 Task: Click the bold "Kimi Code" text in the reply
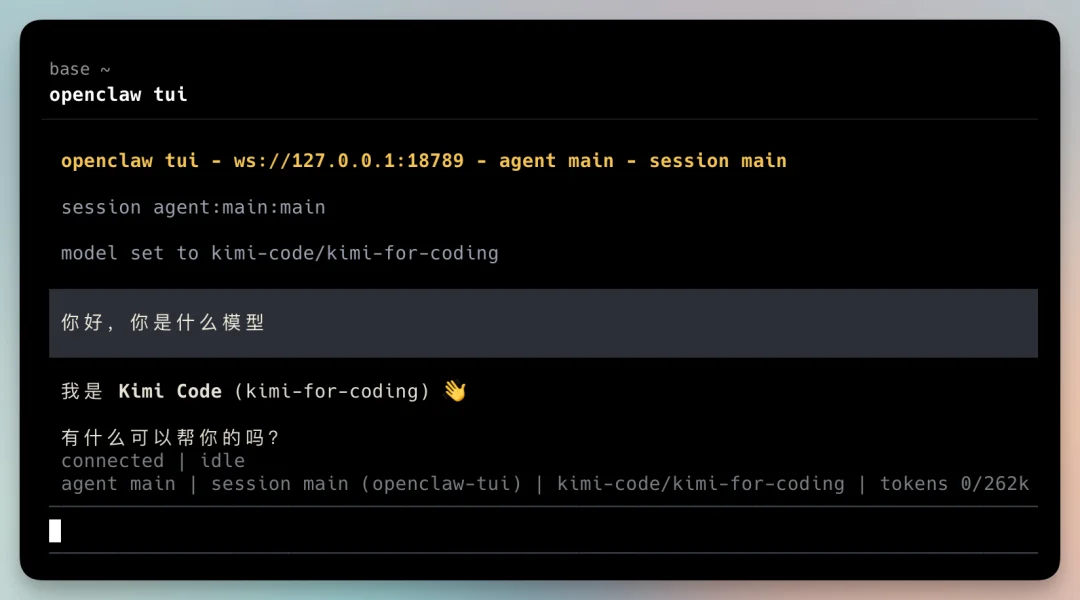(170, 391)
